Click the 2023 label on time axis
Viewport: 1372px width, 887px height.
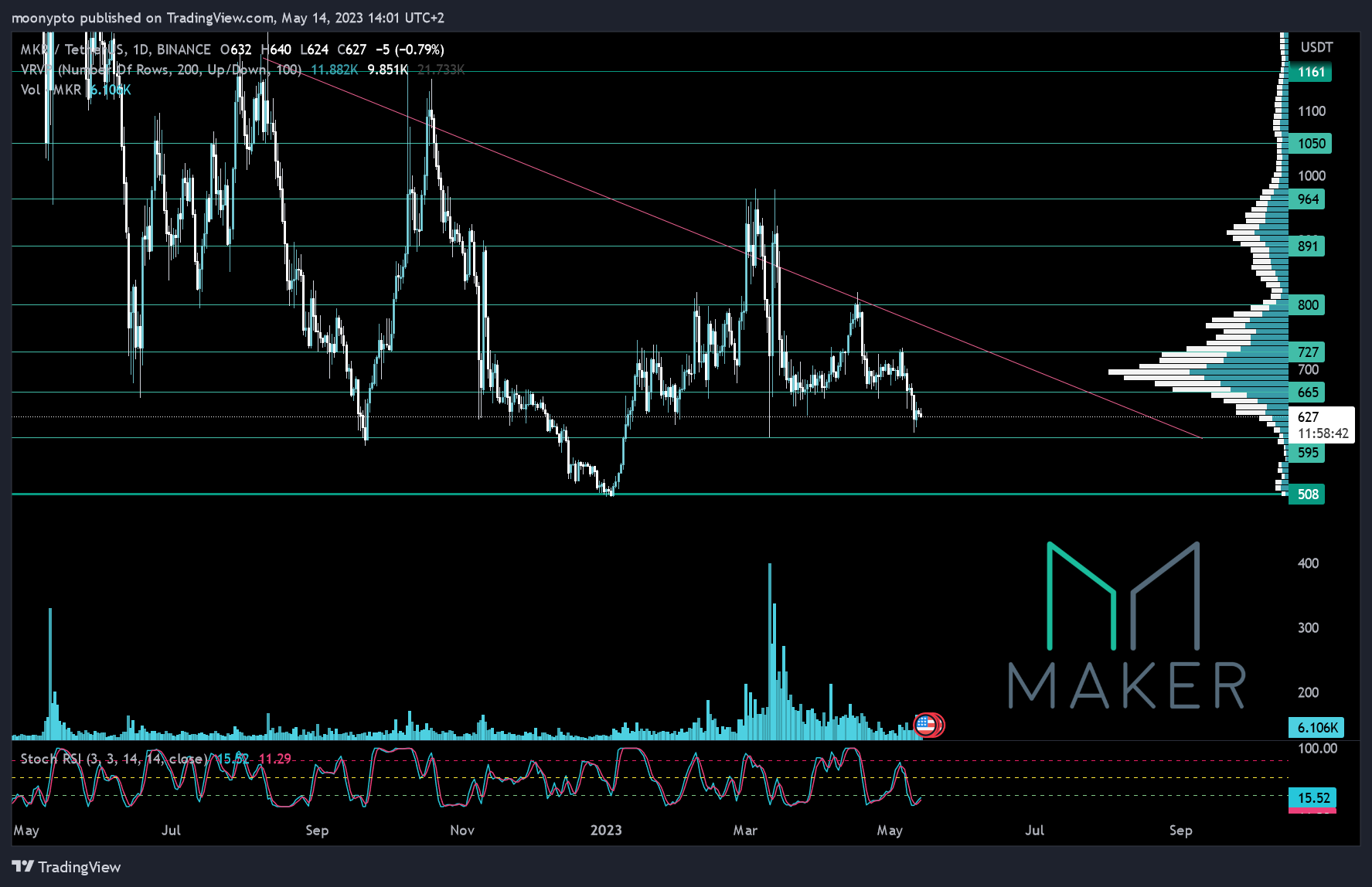point(606,831)
